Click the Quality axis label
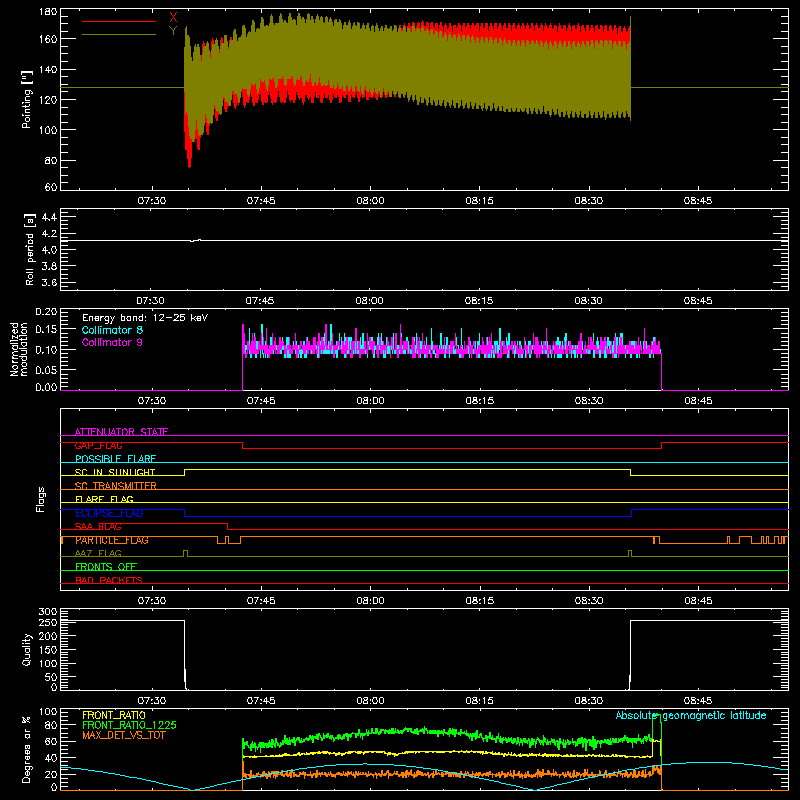This screenshot has width=800, height=800. click(x=27, y=649)
